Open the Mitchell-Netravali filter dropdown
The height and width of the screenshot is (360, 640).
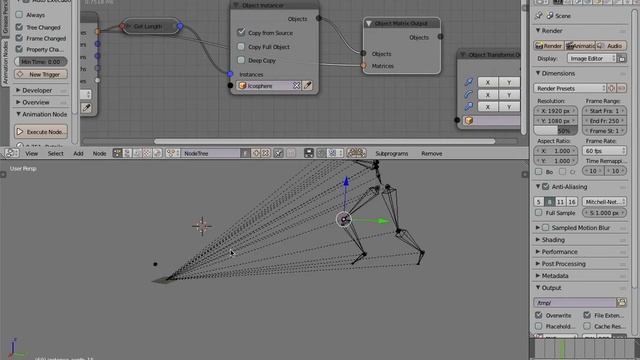(604, 202)
